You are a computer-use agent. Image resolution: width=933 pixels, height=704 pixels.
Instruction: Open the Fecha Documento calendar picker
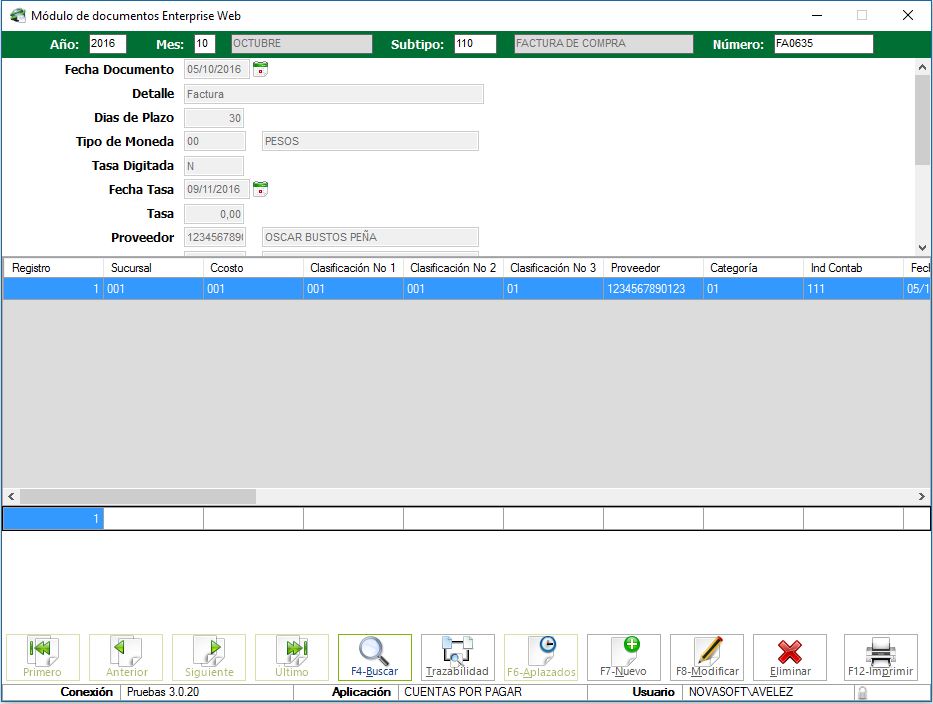(260, 70)
